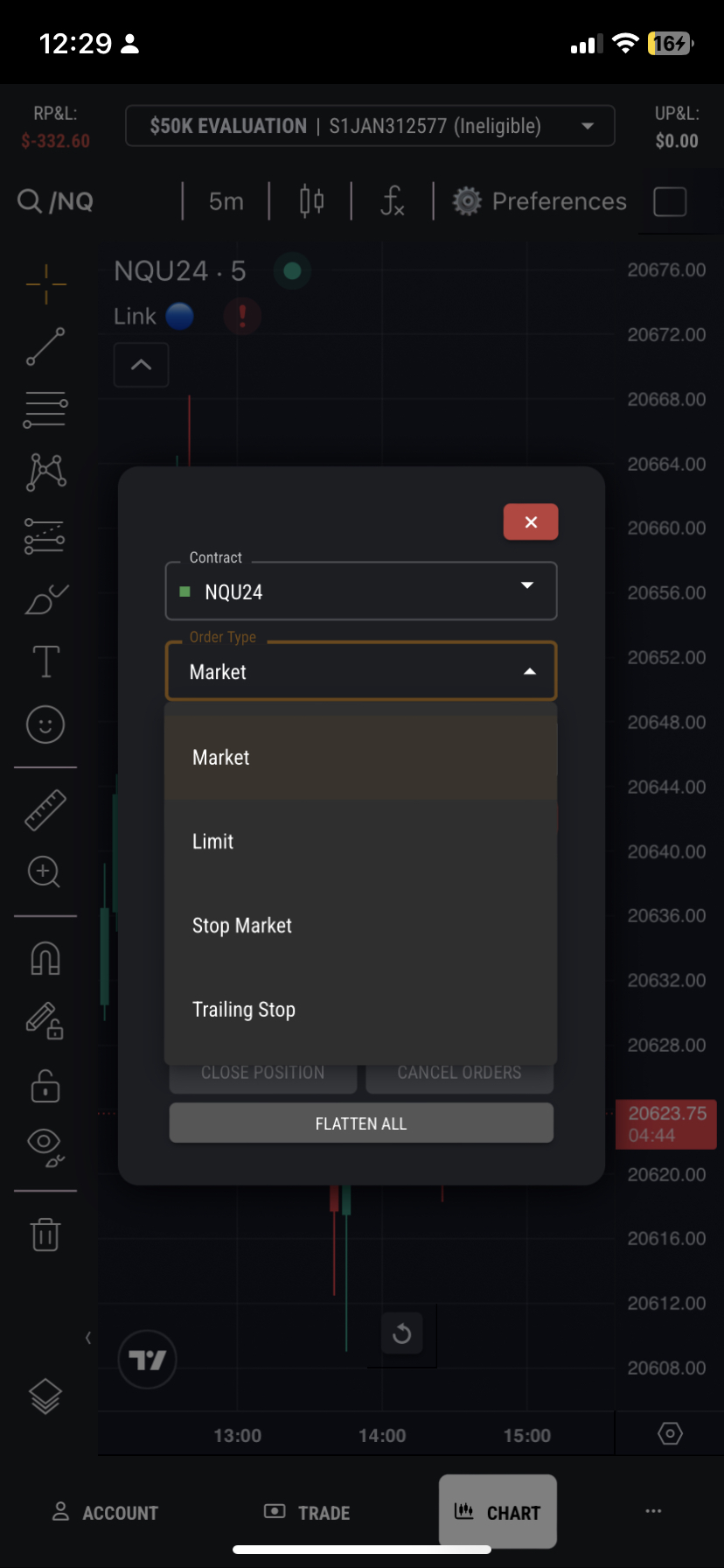Open the emoji sticker tool
This screenshot has width=724, height=1568.
coord(45,724)
